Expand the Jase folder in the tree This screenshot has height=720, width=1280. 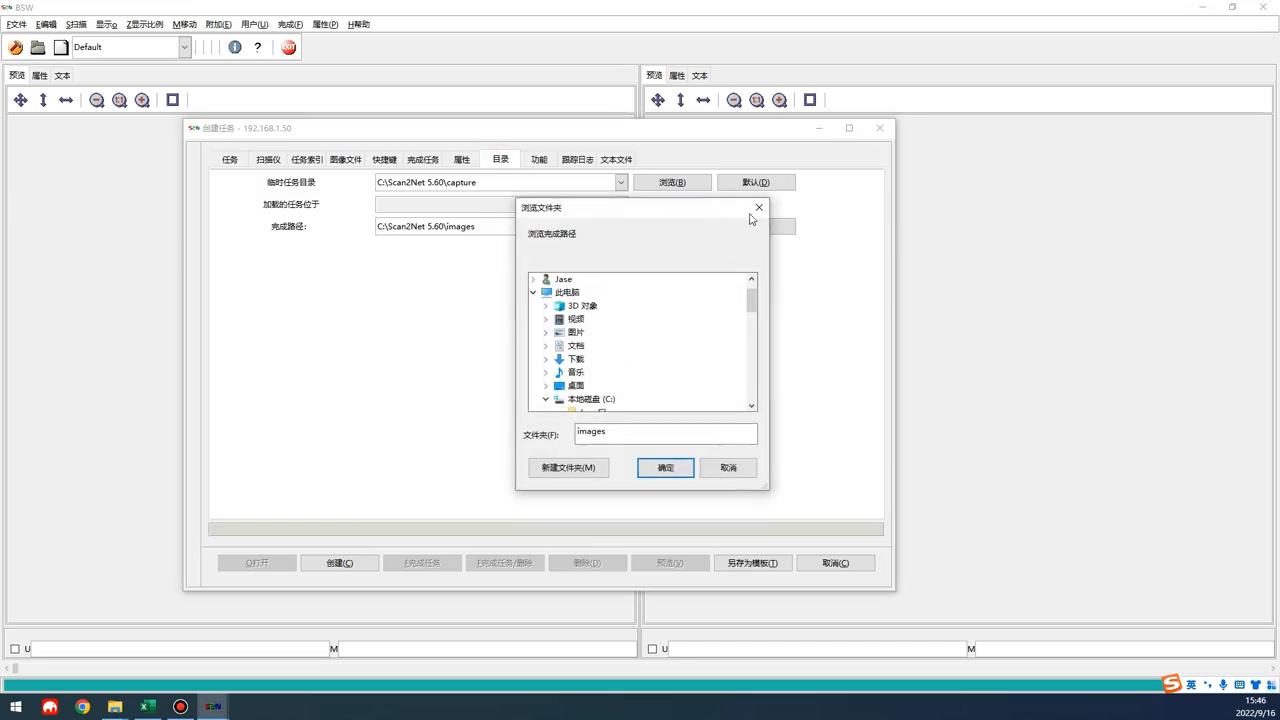533,279
